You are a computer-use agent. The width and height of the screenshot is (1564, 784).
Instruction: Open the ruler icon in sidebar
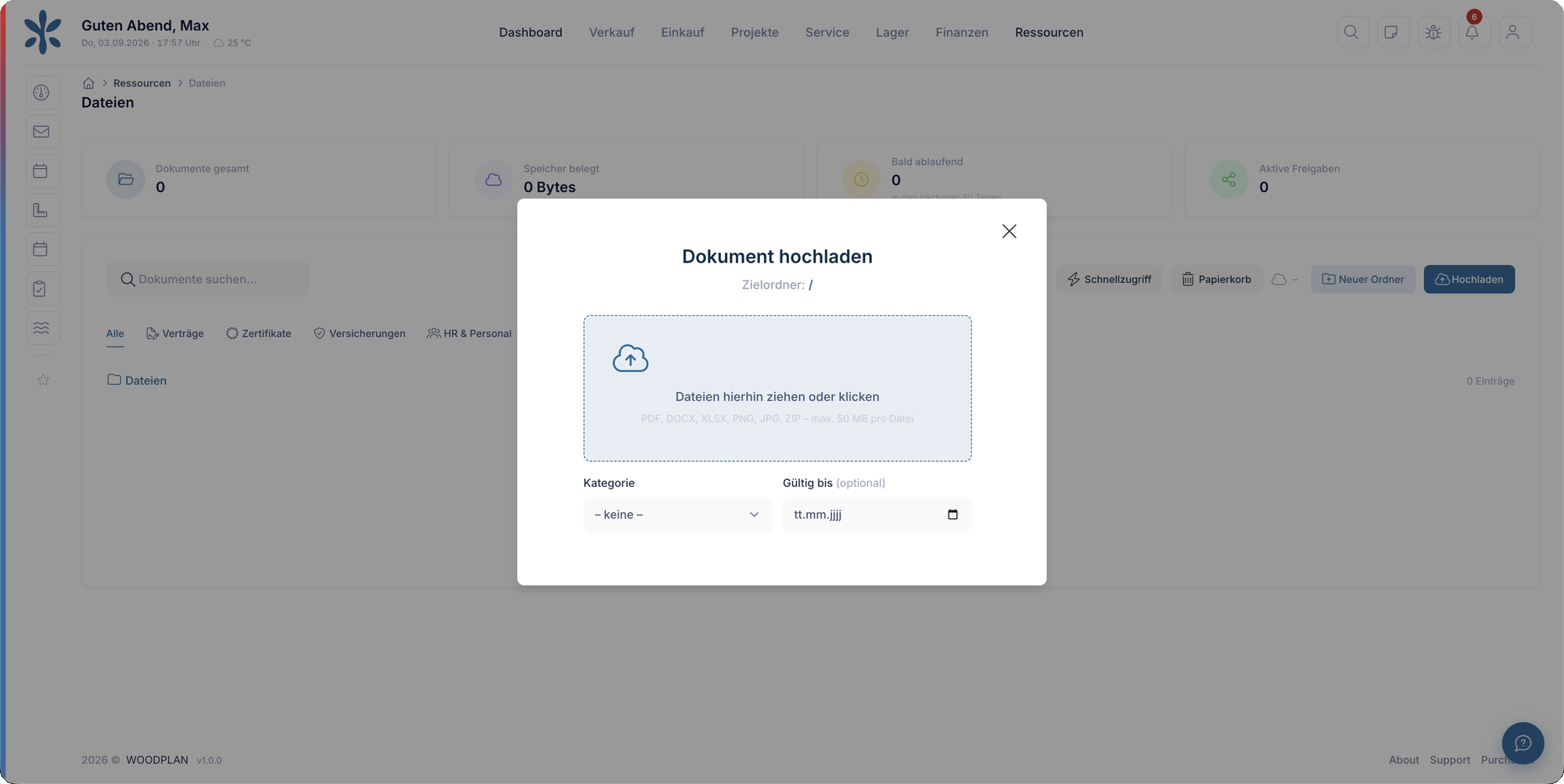[42, 210]
